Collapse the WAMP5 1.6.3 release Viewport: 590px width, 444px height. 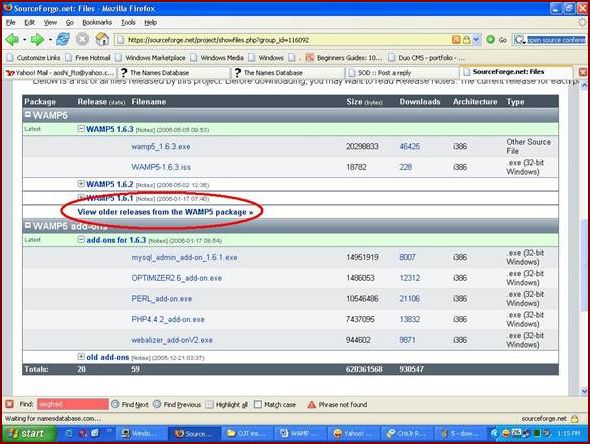pyautogui.click(x=81, y=129)
